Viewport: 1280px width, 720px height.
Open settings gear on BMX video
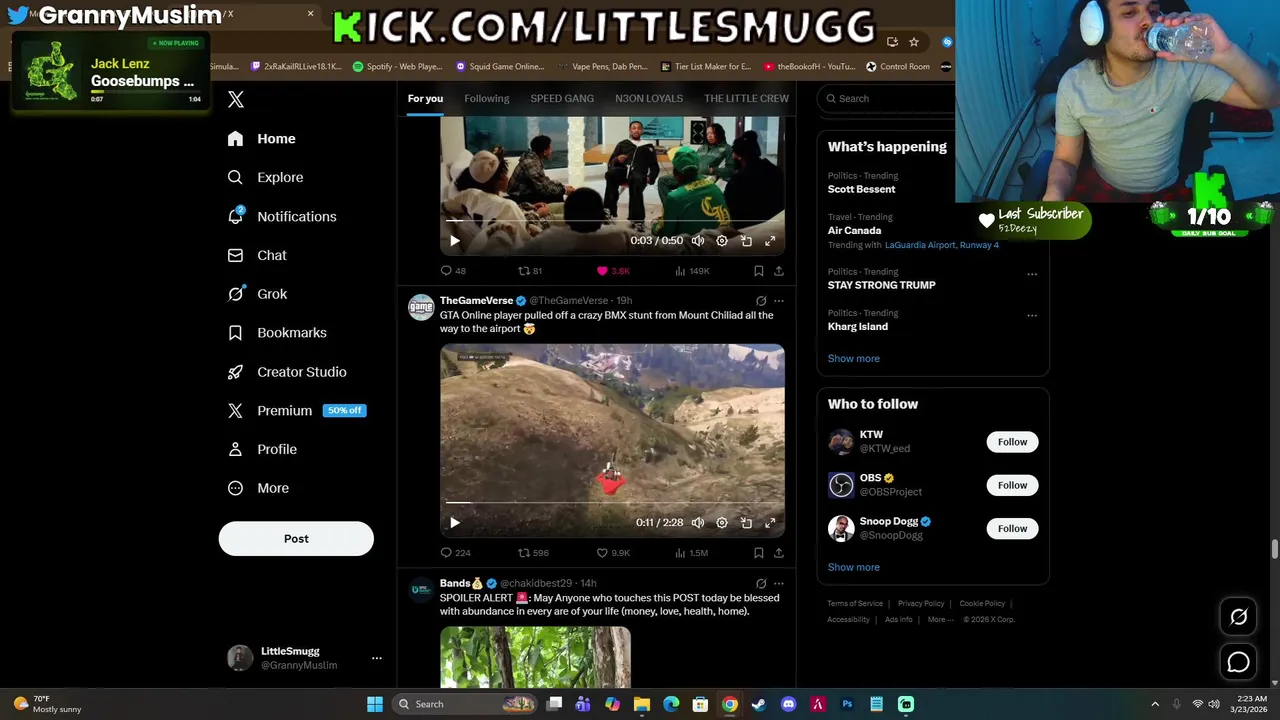[x=722, y=523]
